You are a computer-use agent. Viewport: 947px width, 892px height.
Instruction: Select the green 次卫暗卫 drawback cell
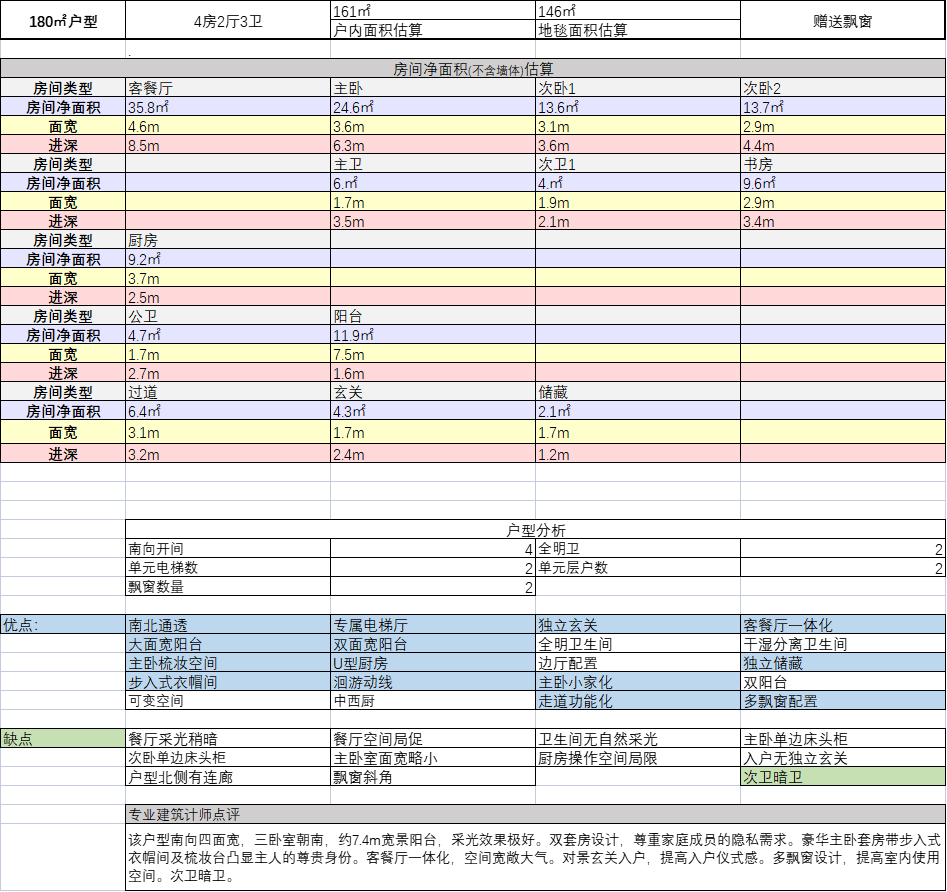coord(843,777)
